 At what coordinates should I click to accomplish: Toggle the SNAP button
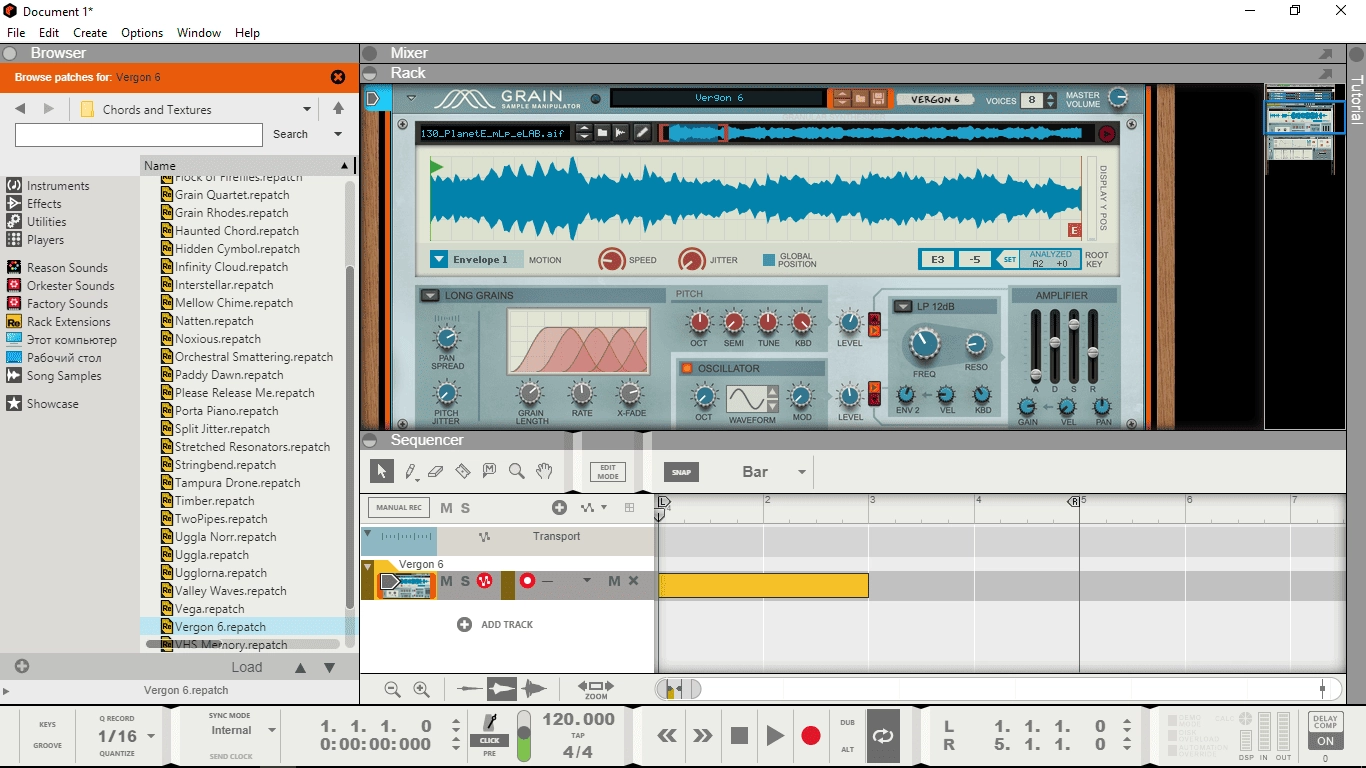[x=682, y=472]
